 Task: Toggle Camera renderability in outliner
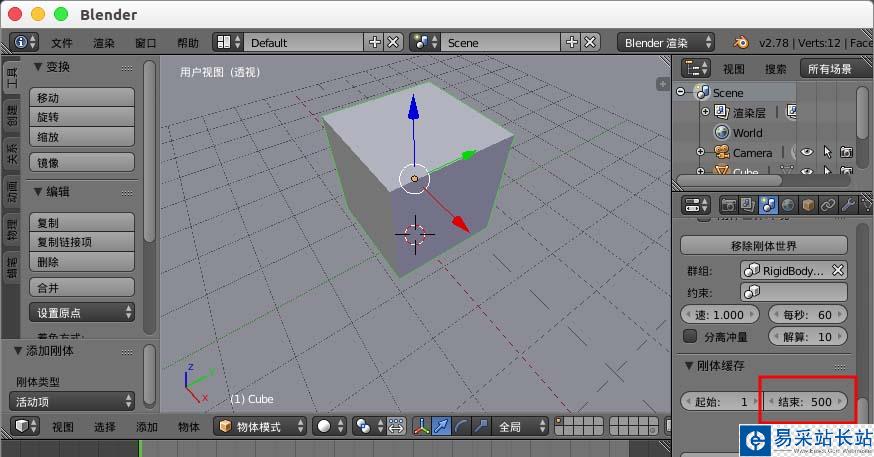coord(846,152)
